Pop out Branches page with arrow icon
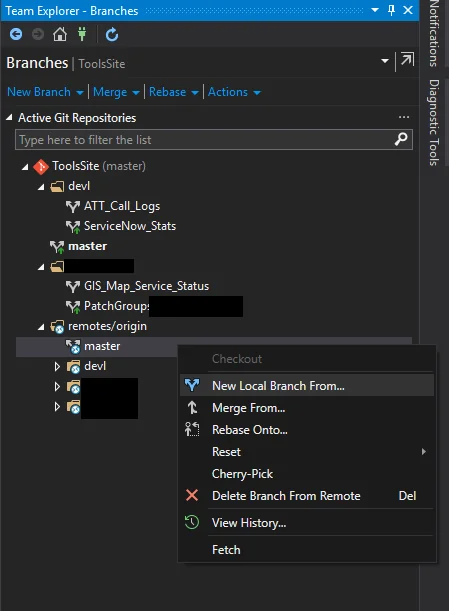This screenshot has height=611, width=449. click(407, 60)
